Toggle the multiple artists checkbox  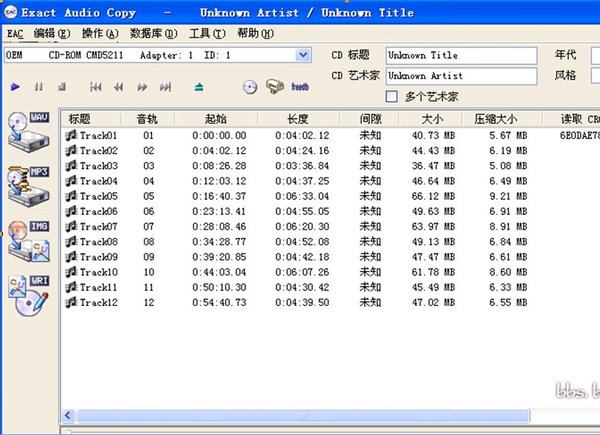click(x=391, y=96)
